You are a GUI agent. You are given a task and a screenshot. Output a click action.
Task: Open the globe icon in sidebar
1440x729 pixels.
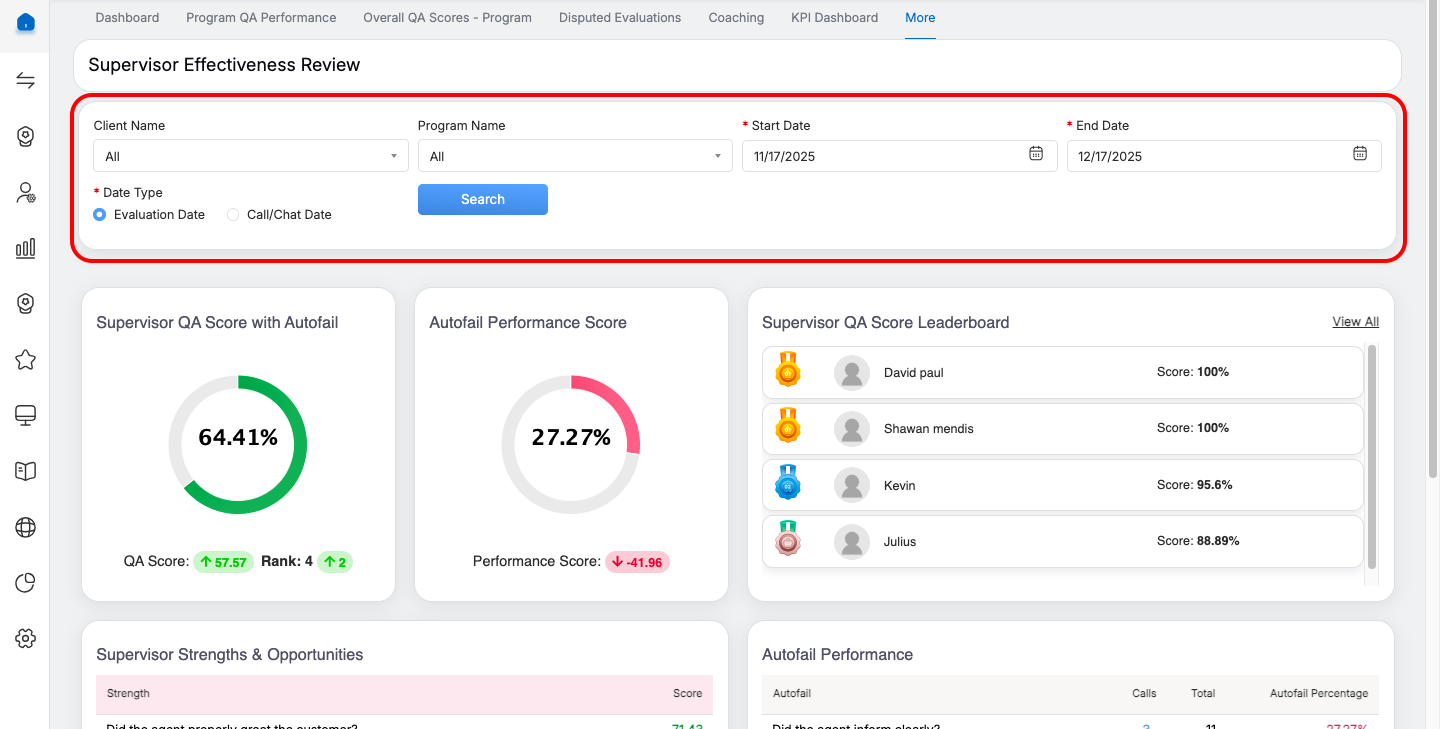click(x=26, y=527)
